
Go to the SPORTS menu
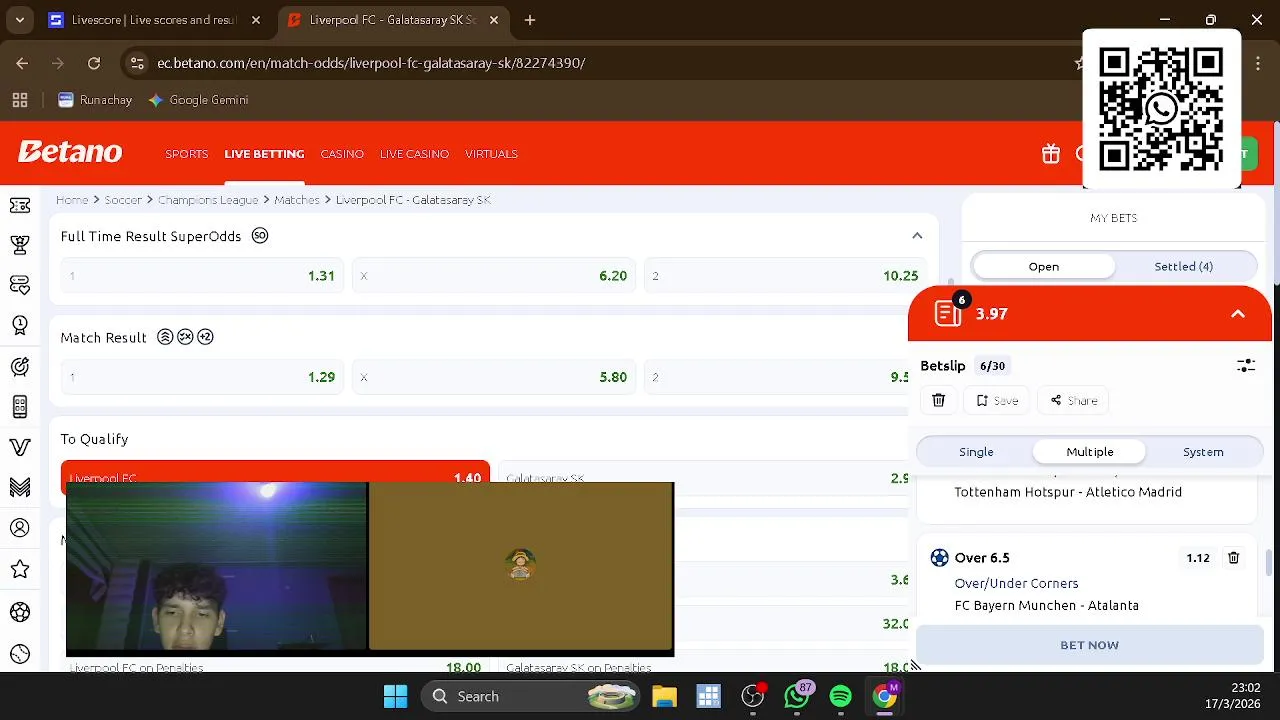[x=187, y=154]
